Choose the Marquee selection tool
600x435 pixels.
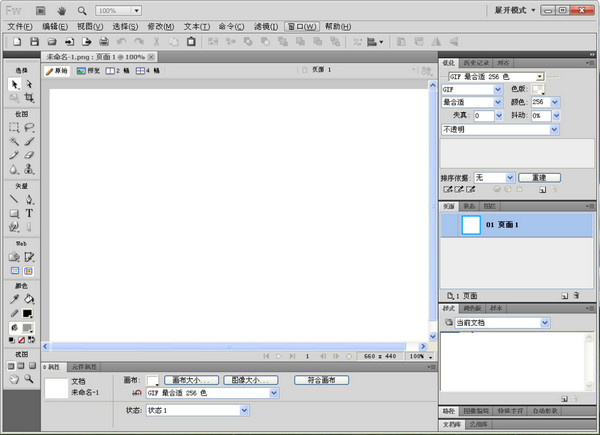tap(14, 128)
